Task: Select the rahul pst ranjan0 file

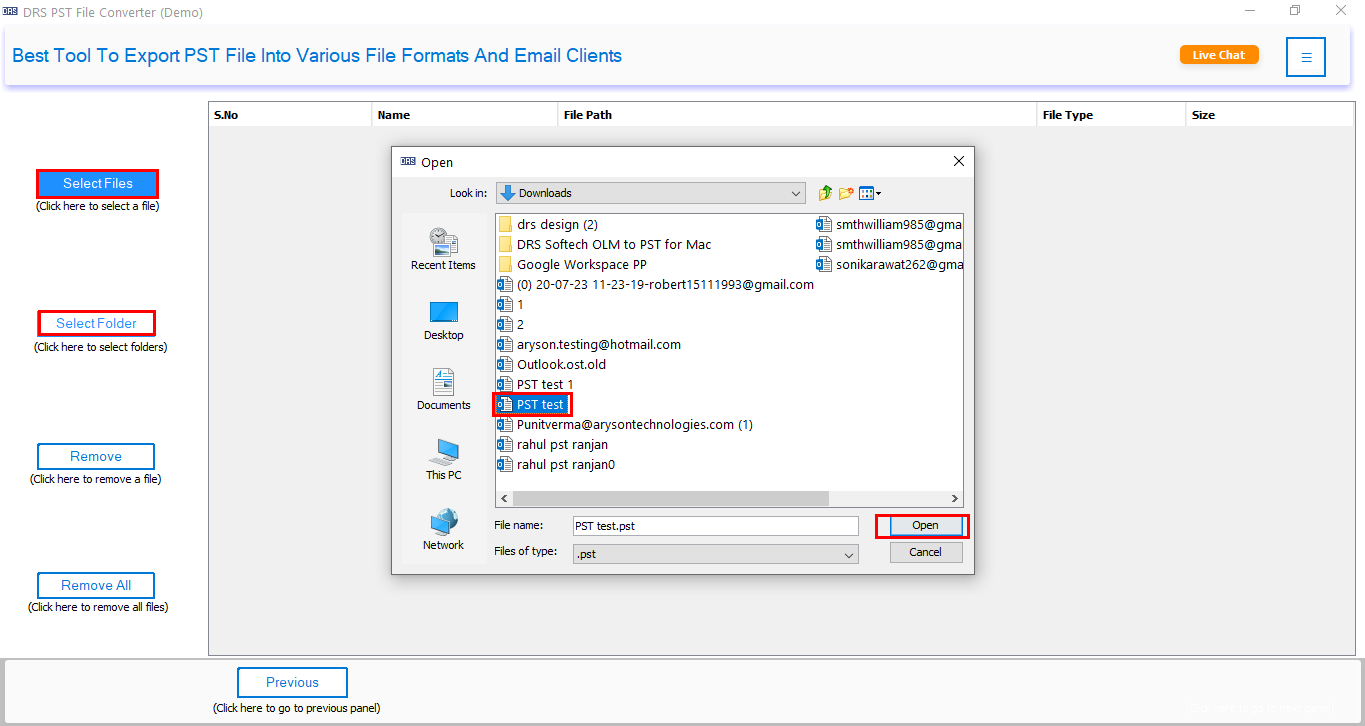Action: tap(556, 464)
